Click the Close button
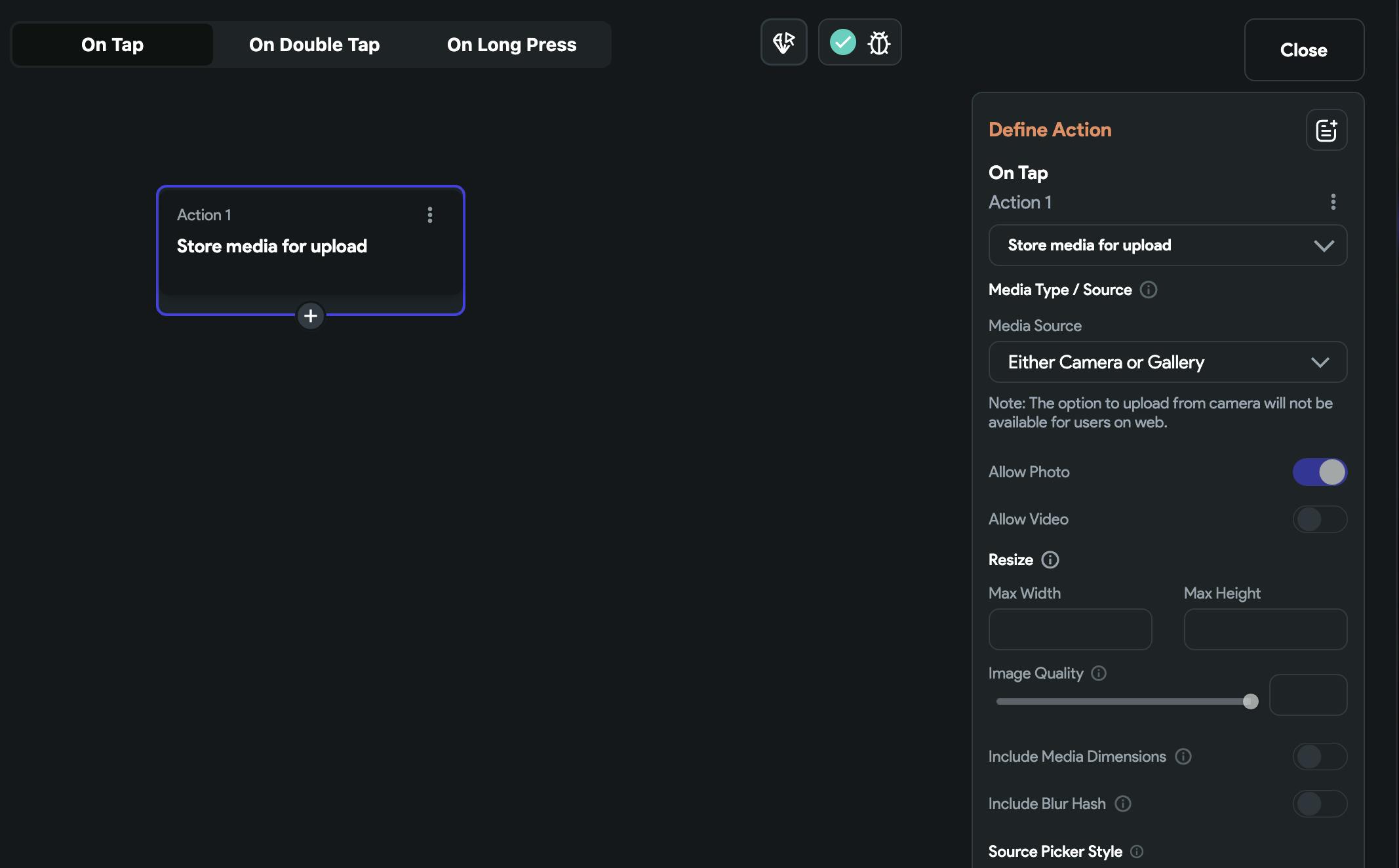This screenshot has width=1399, height=868. tap(1303, 50)
